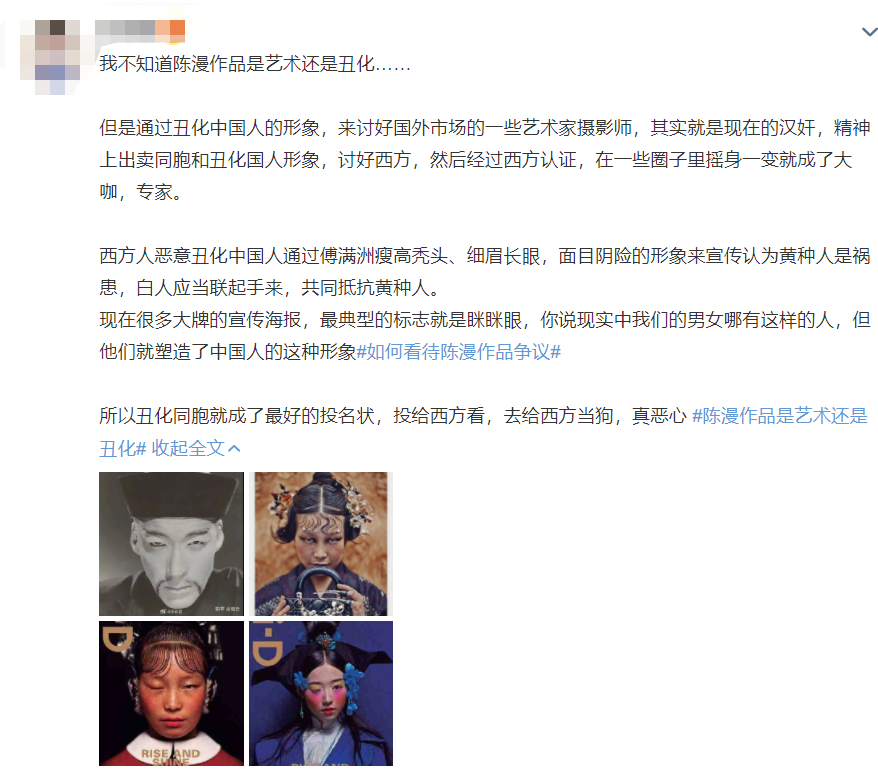This screenshot has height=781, width=878.
Task: Click the paragraph starting 西方人恶意丑化中国人
Action: (x=485, y=272)
